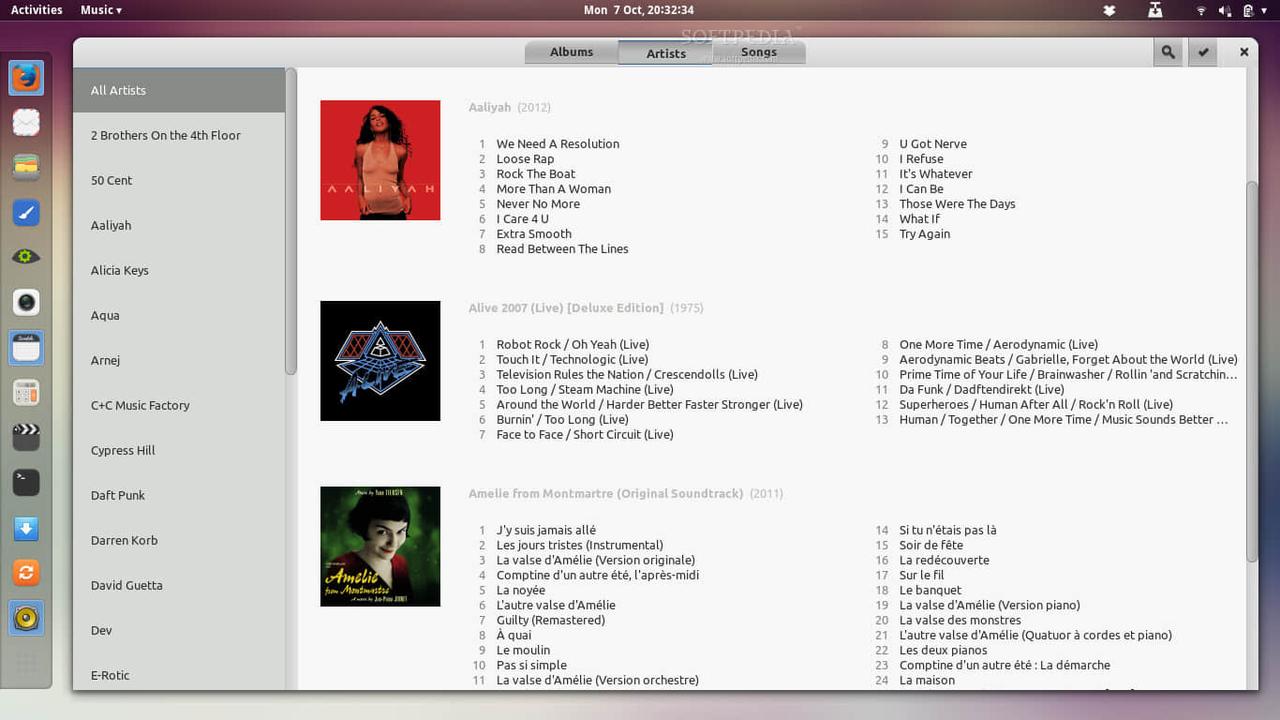Expand the system menu arrow in top bar

coord(1266,10)
